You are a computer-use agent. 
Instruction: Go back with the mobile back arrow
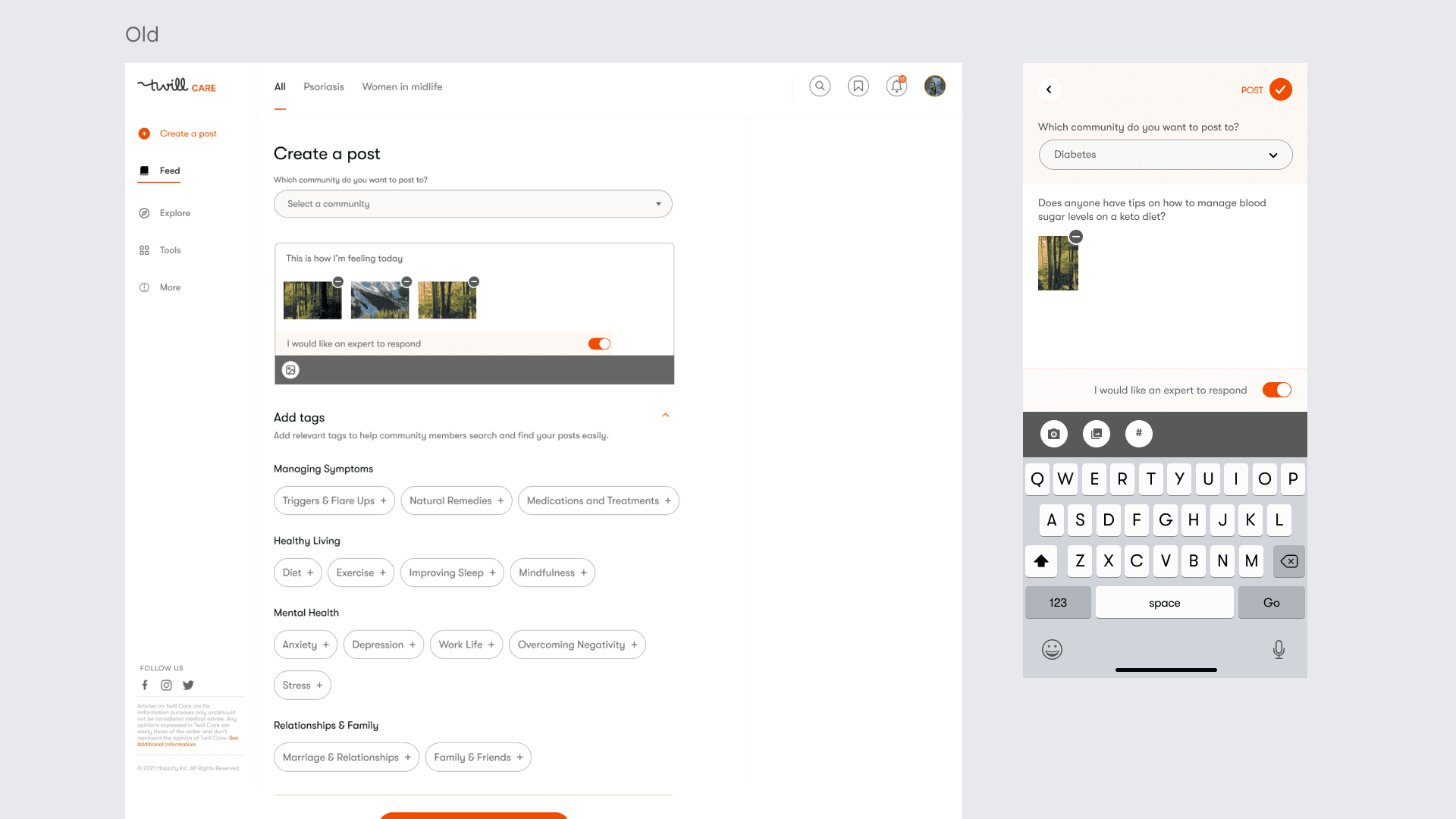point(1049,89)
